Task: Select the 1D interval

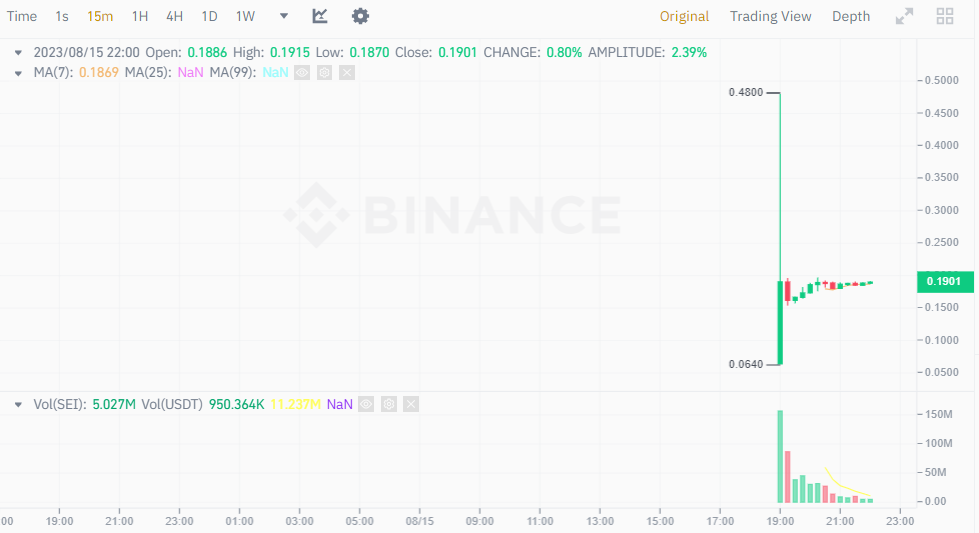Action: pyautogui.click(x=209, y=16)
